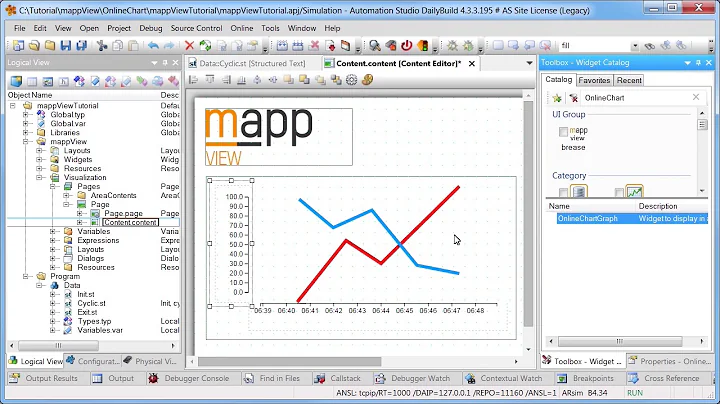
Task: Open the document tabs list dropdown arrow
Action: pyautogui.click(x=529, y=63)
